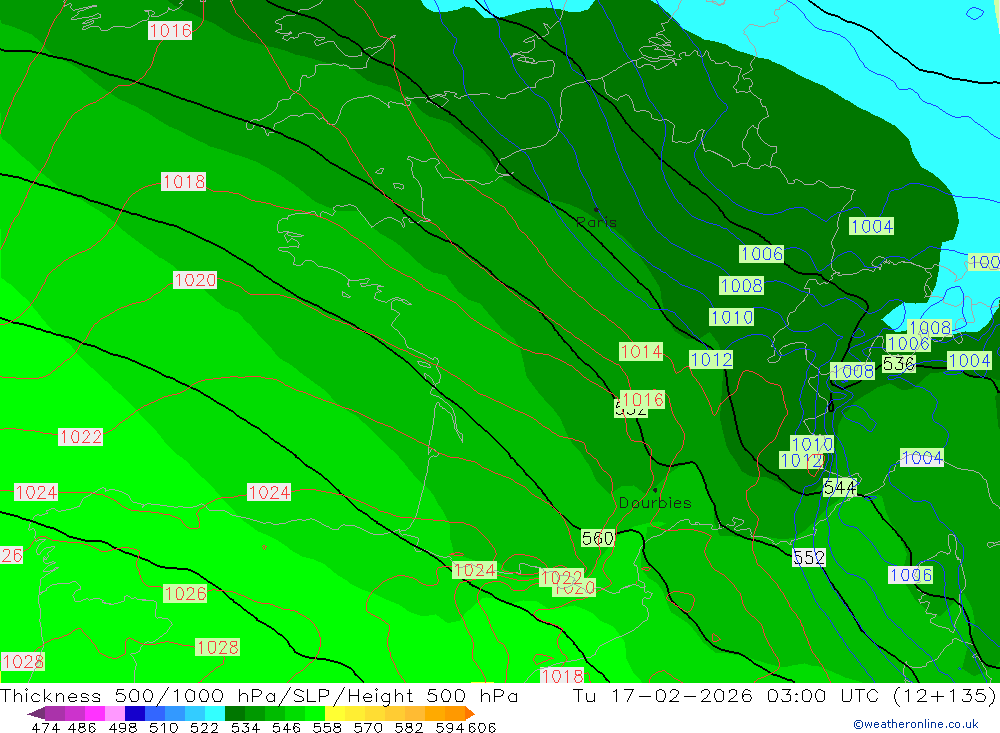The height and width of the screenshot is (733, 1000).
Task: Click the Tu 17-02-2026 03:00 UTC timestamp
Action: 725,695
